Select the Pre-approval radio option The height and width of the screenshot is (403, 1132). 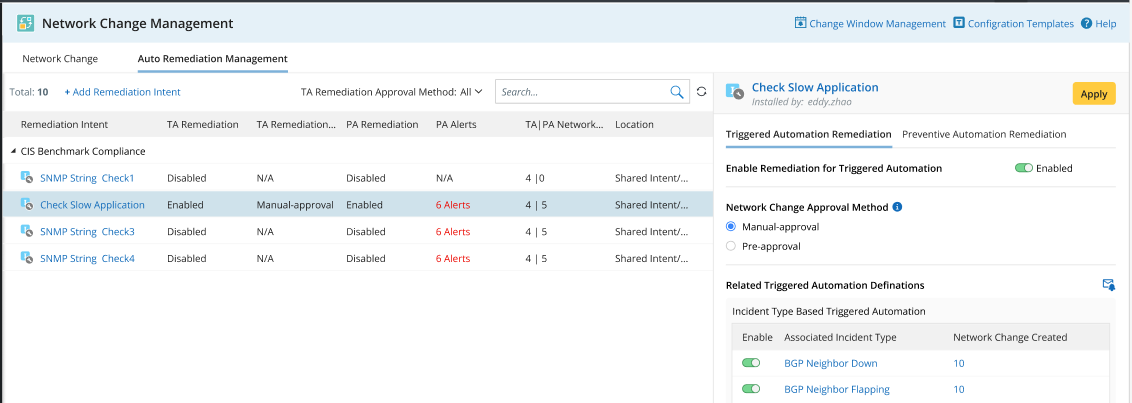coord(731,246)
